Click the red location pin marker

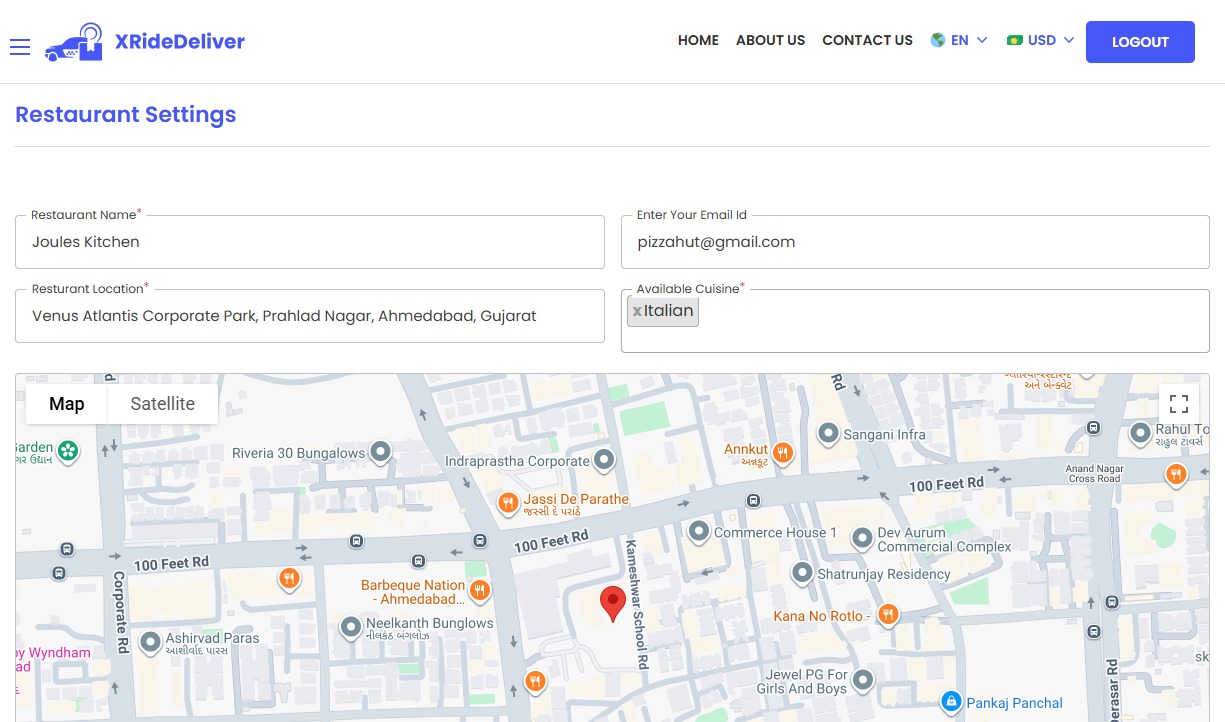point(613,600)
